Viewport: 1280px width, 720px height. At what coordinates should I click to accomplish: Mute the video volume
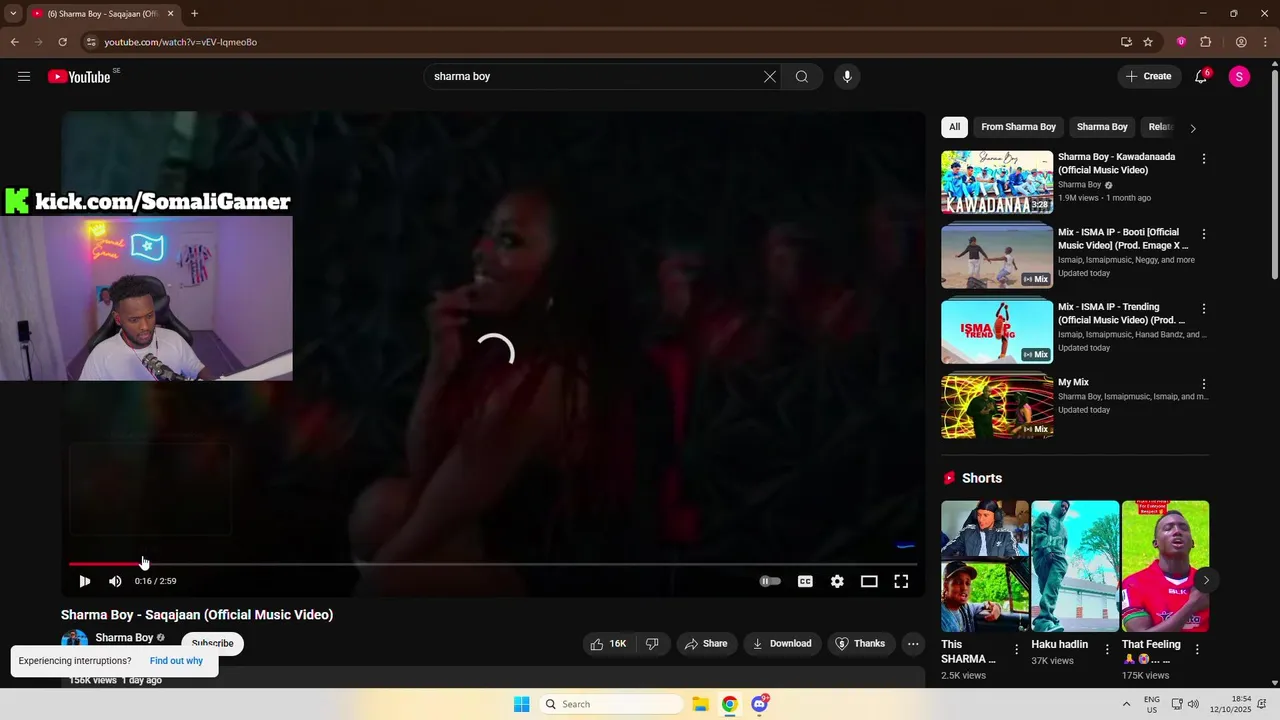(115, 581)
